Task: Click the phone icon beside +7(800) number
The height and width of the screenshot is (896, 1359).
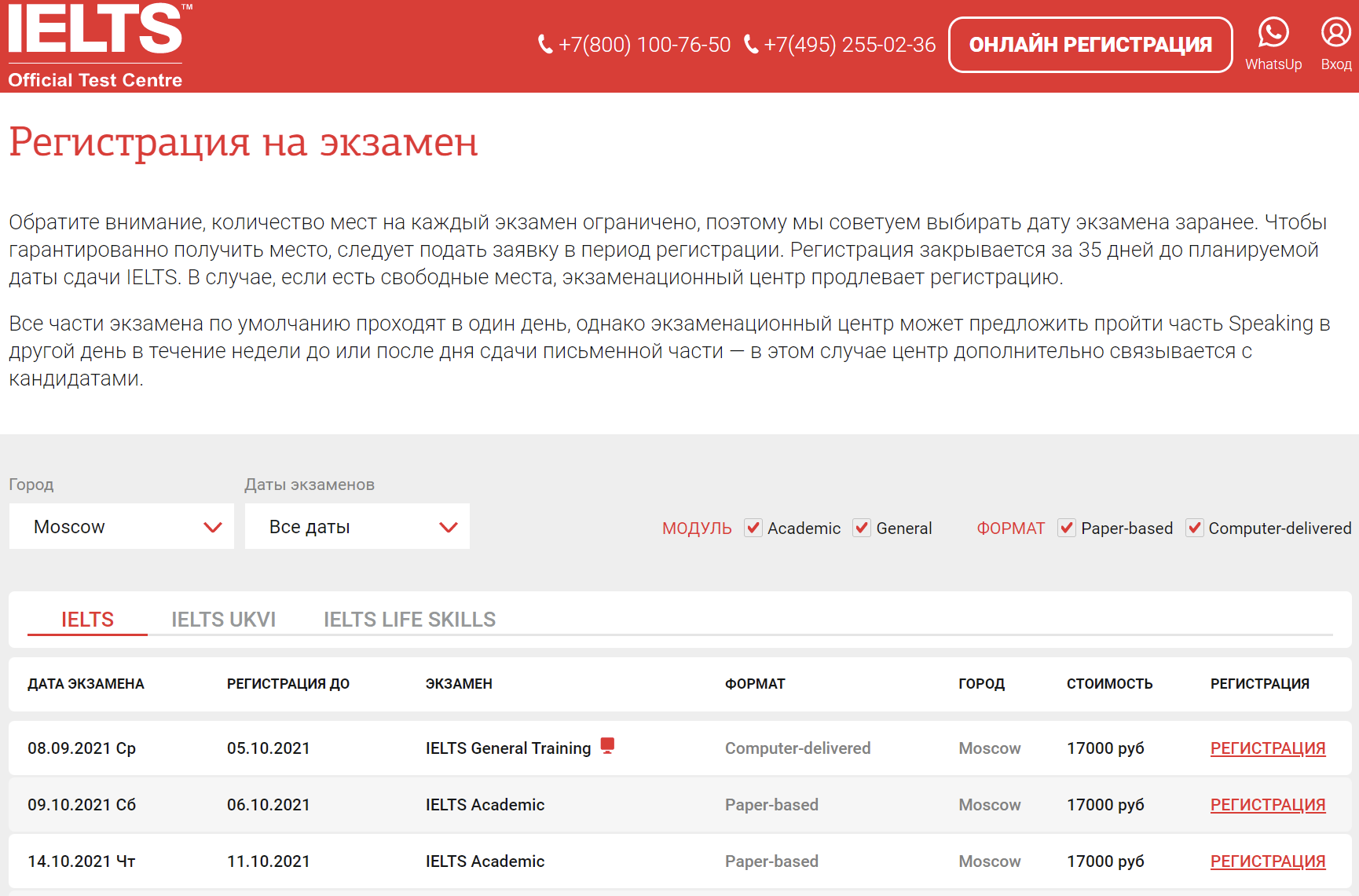Action: pyautogui.click(x=545, y=45)
